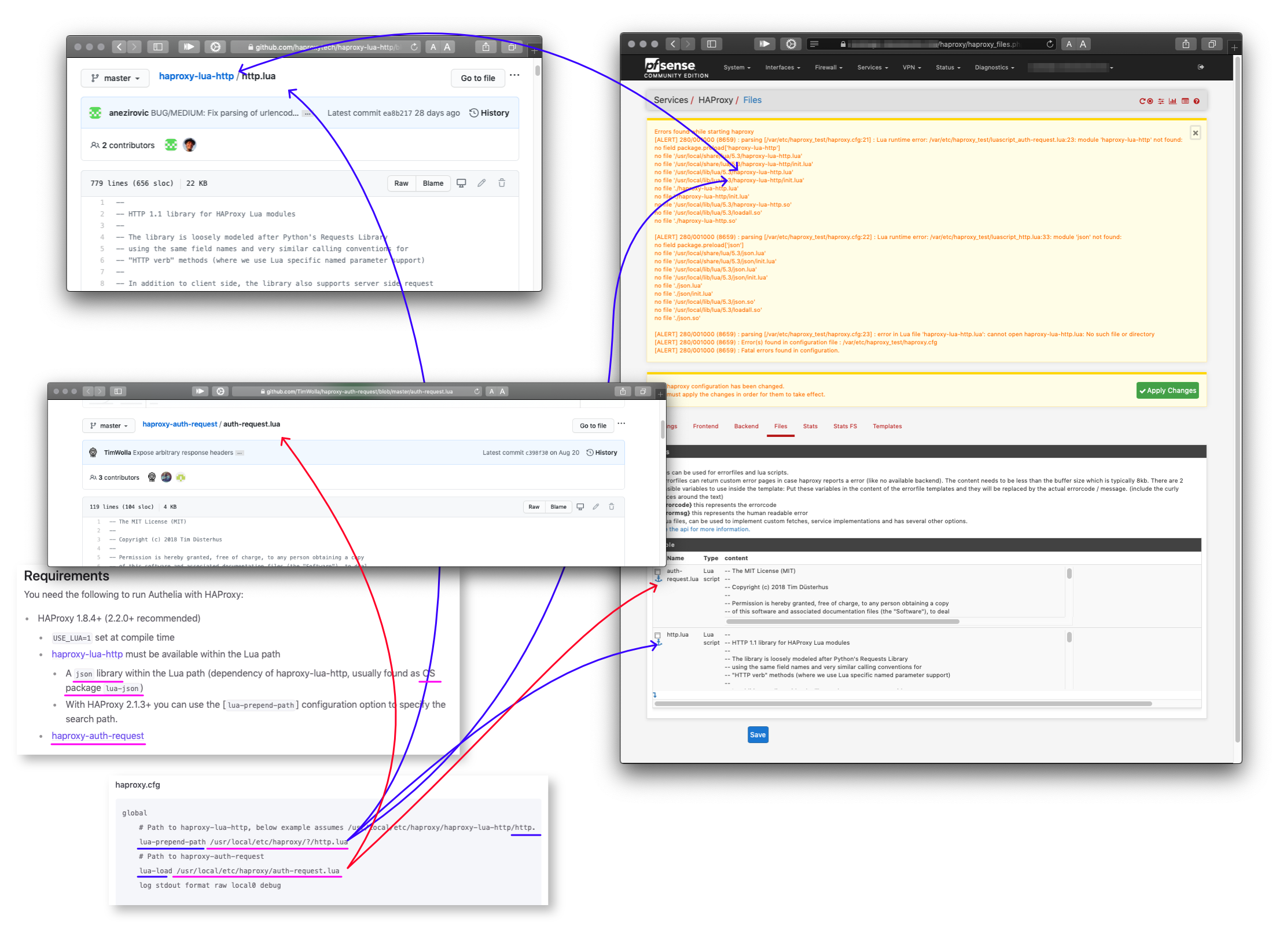Open the Interfaces menu in pfSense
The image size is (1287, 952).
coord(782,67)
